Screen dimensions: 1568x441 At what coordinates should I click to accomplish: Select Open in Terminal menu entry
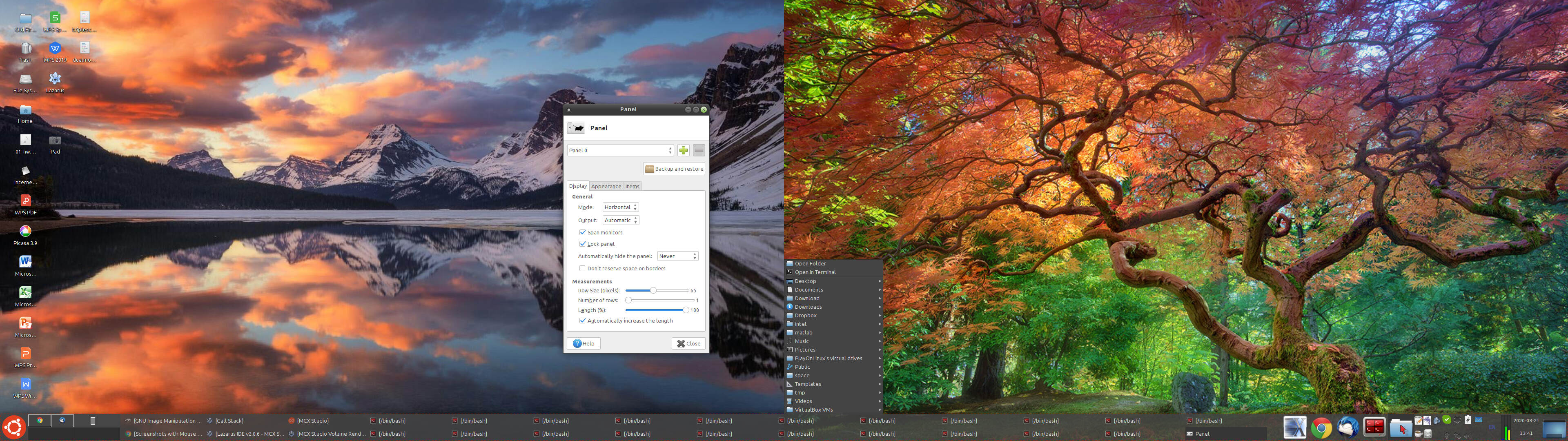coord(815,272)
